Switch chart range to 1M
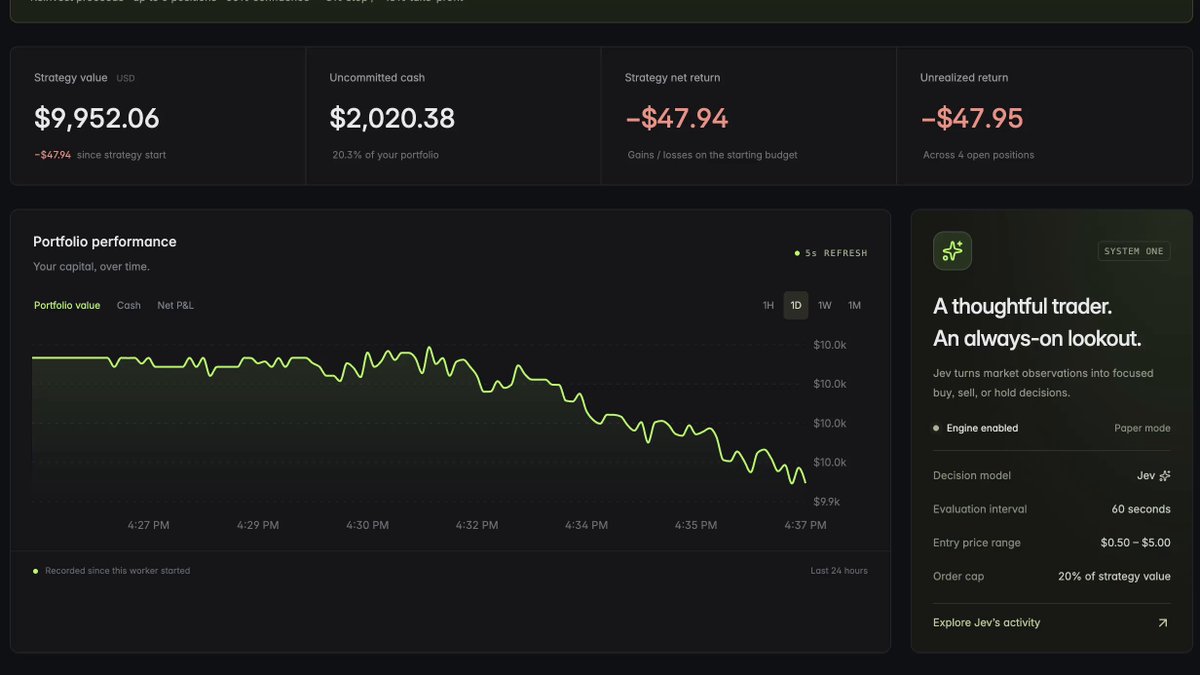Viewport: 1200px width, 675px height. point(855,305)
